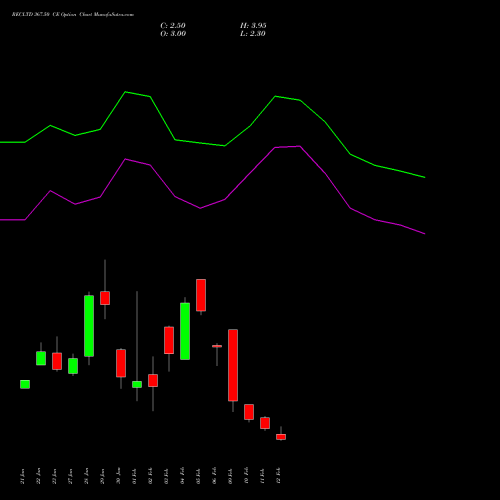Image resolution: width=500 pixels, height=500 pixels.
Task: Click the open value "O: 3.00"
Action: (173, 34)
